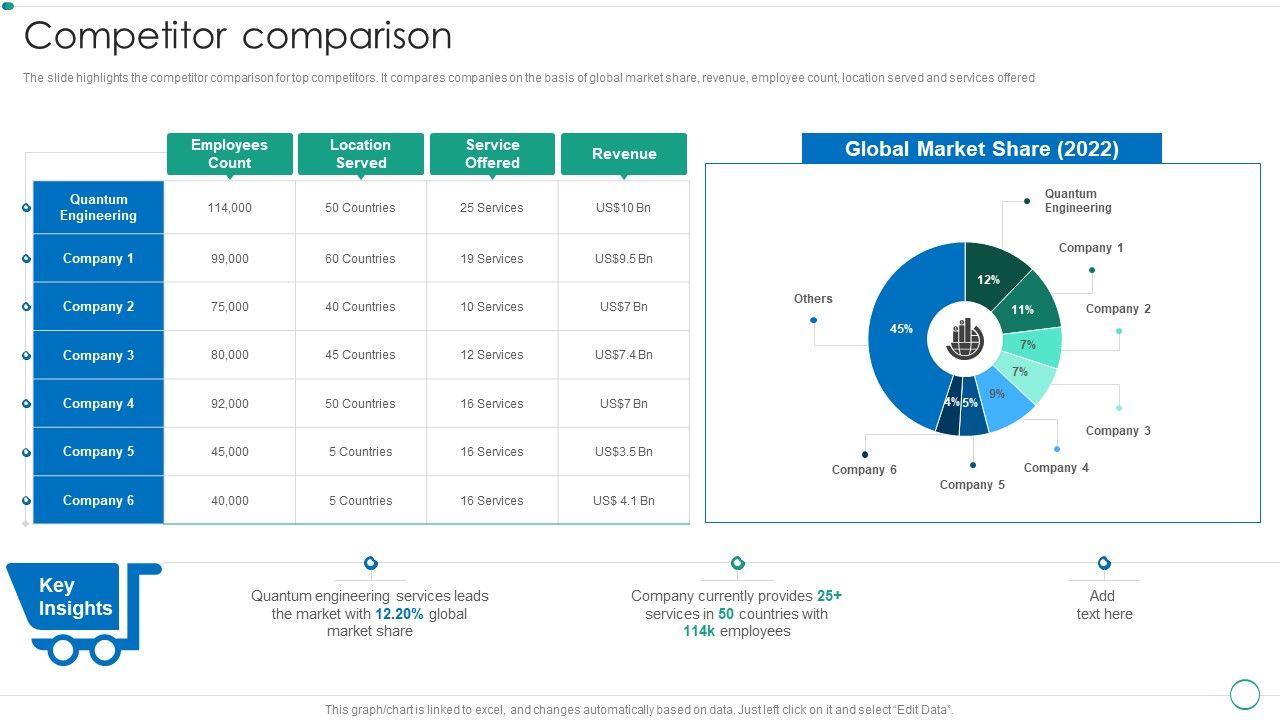
Task: Click the ring marker above 'Company currently provides' insight
Action: (x=737, y=563)
